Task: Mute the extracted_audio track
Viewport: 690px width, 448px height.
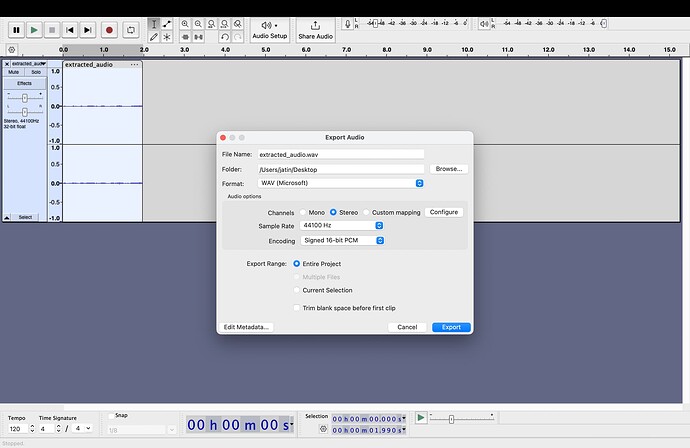Action: coord(14,72)
